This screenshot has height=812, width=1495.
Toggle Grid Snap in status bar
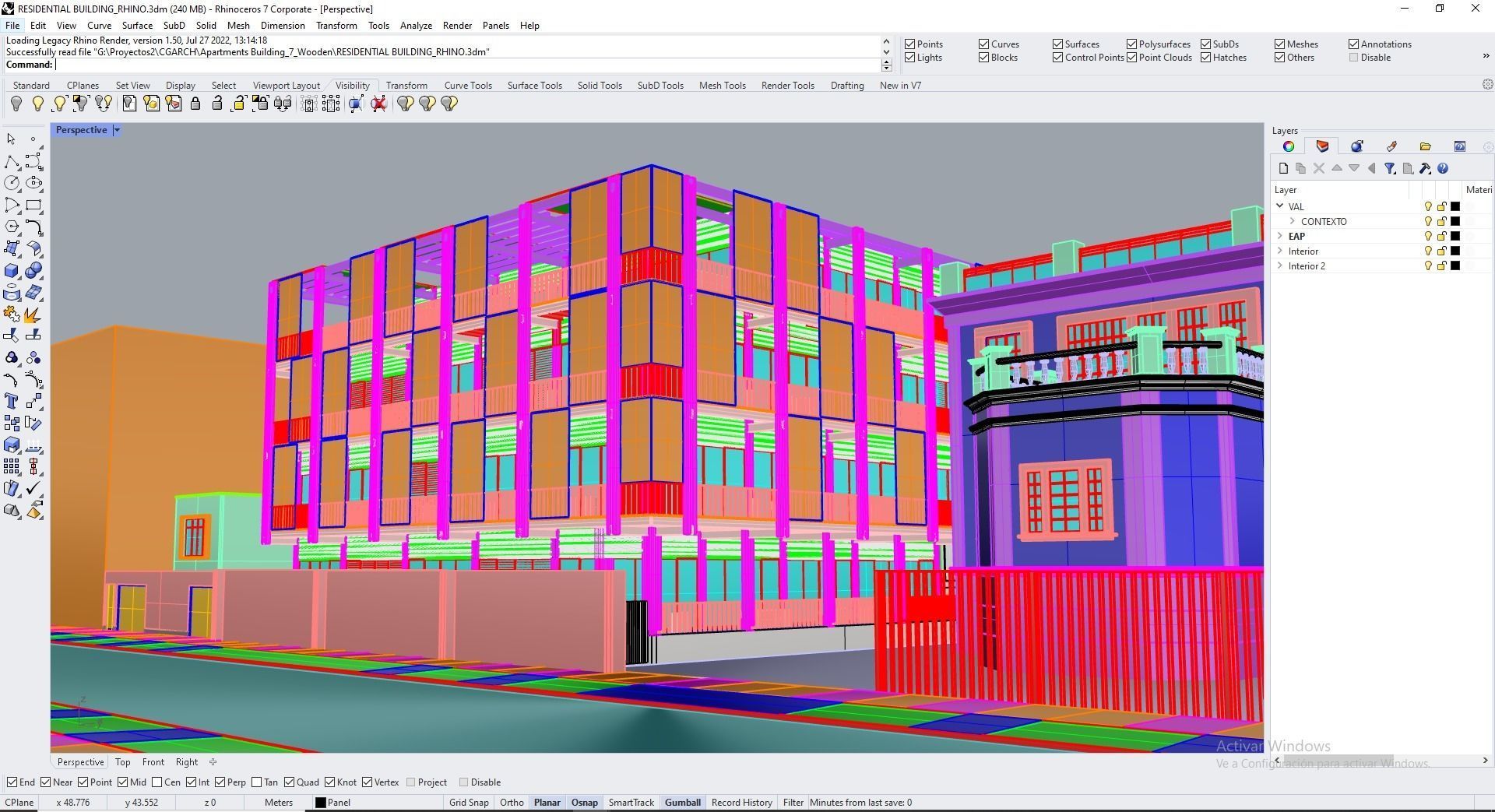tap(469, 803)
